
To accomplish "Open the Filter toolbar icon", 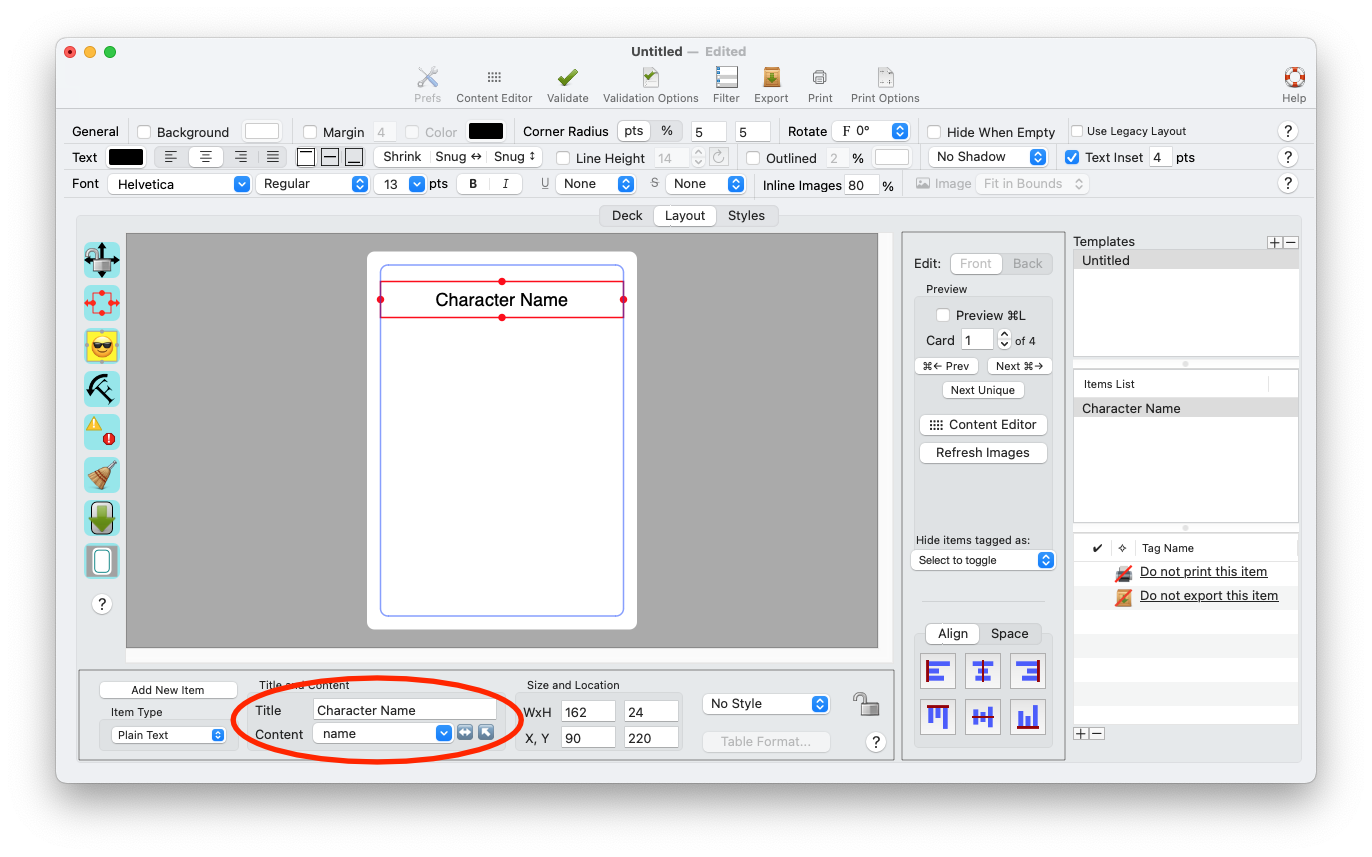I will [x=727, y=77].
